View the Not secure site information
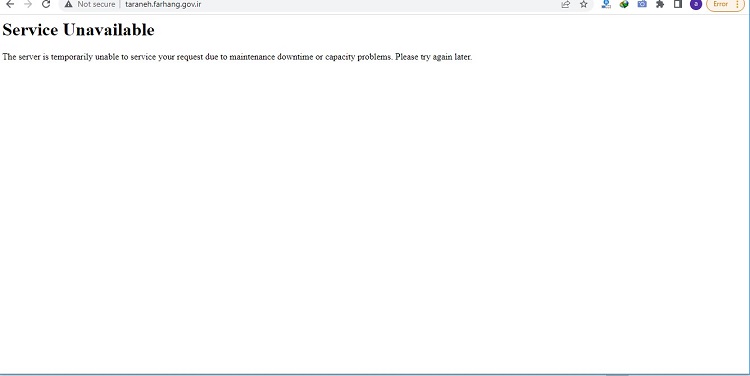 pos(89,4)
